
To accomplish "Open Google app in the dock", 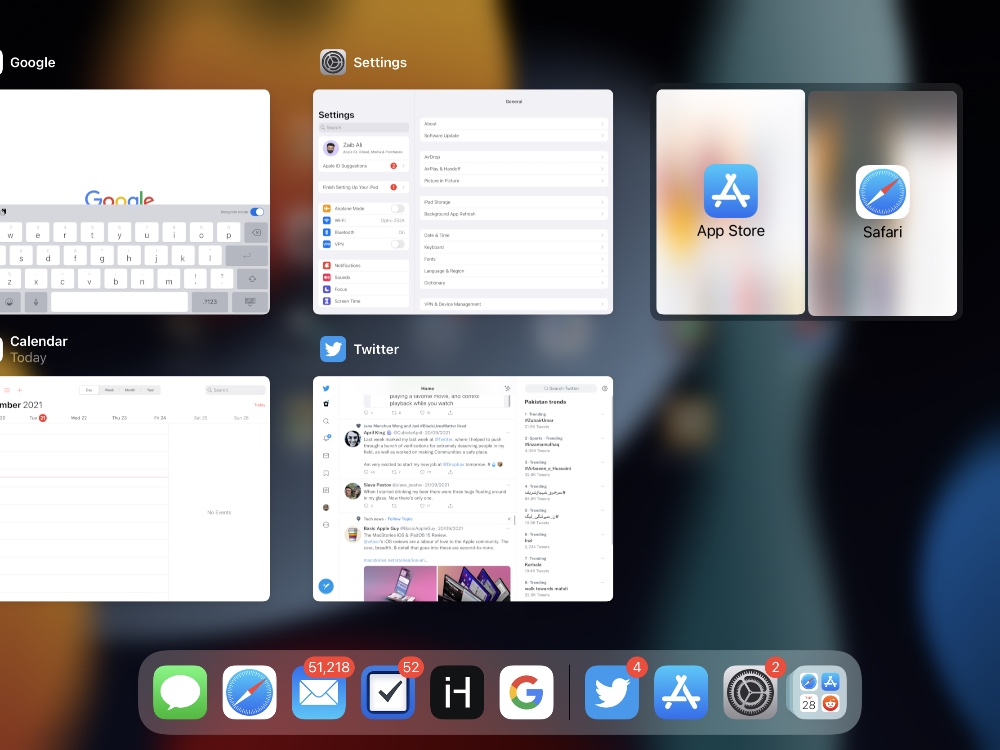I will (x=526, y=692).
